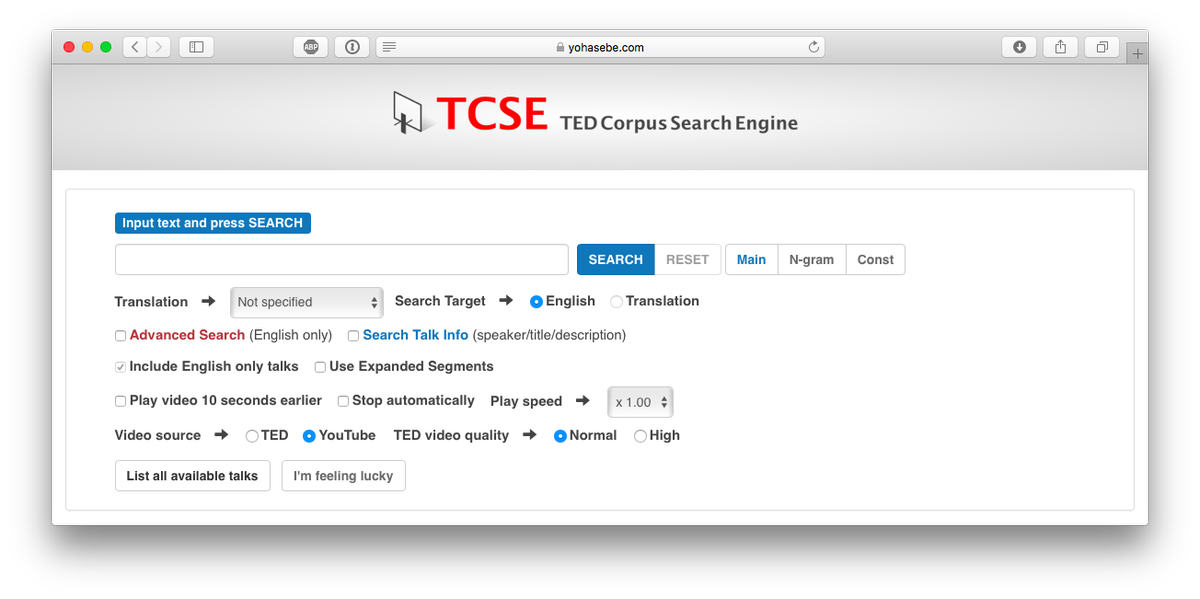Switch to the Const tab
Image resolution: width=1200 pixels, height=599 pixels.
click(x=875, y=259)
